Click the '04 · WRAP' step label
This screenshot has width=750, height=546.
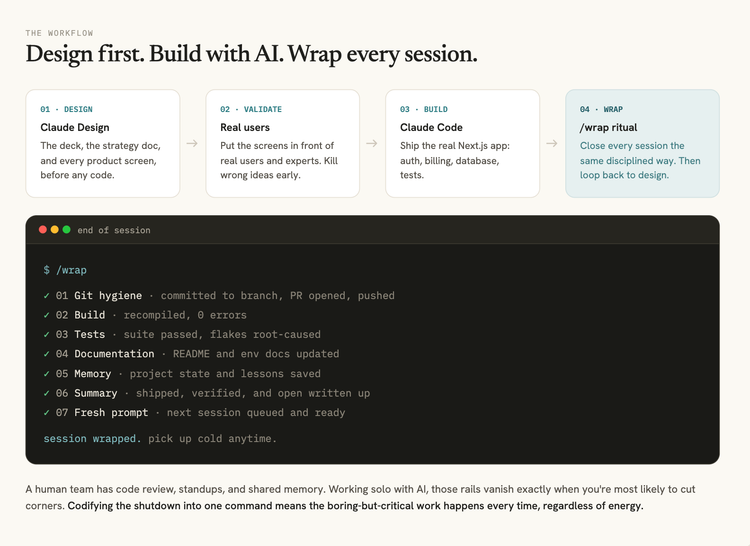click(x=601, y=109)
